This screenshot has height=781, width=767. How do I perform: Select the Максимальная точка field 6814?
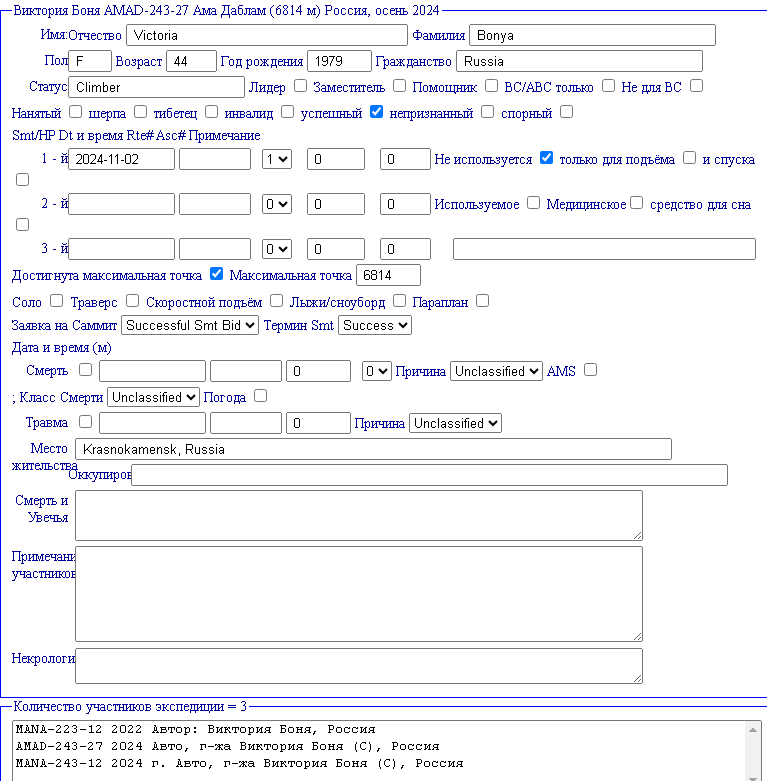388,275
